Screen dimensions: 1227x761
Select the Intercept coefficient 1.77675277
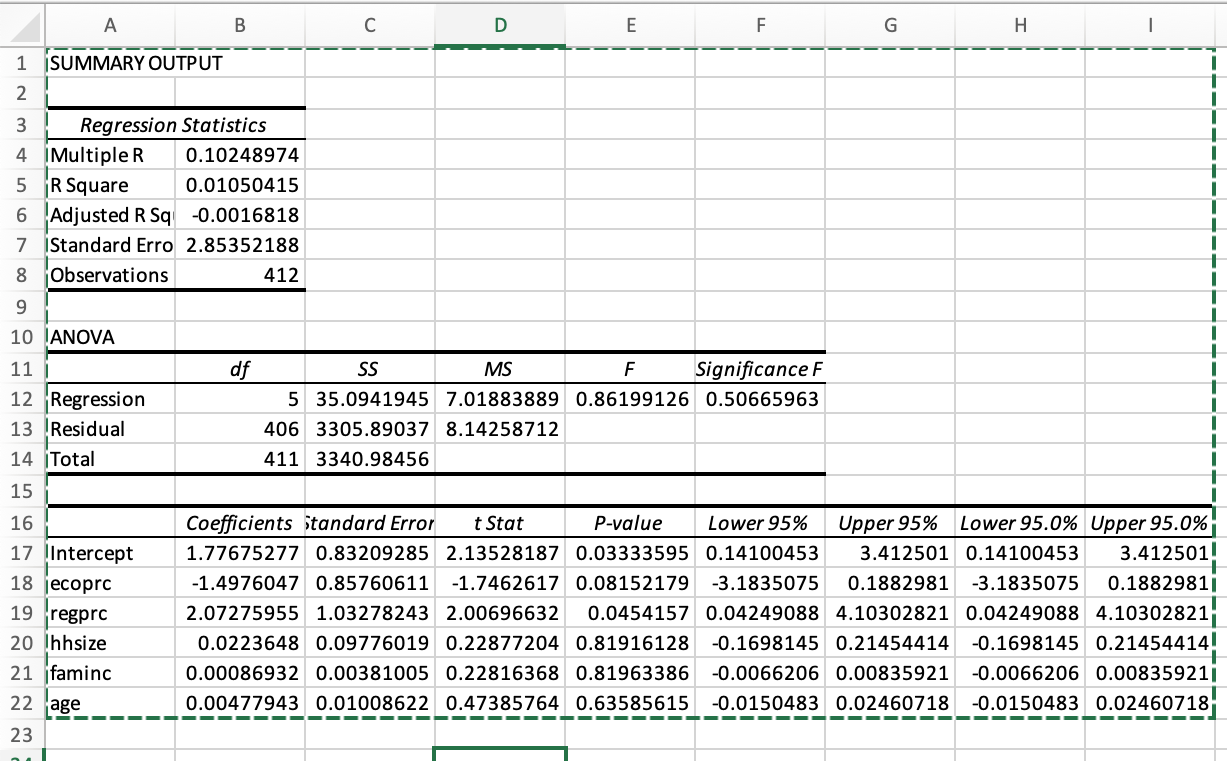(239, 553)
